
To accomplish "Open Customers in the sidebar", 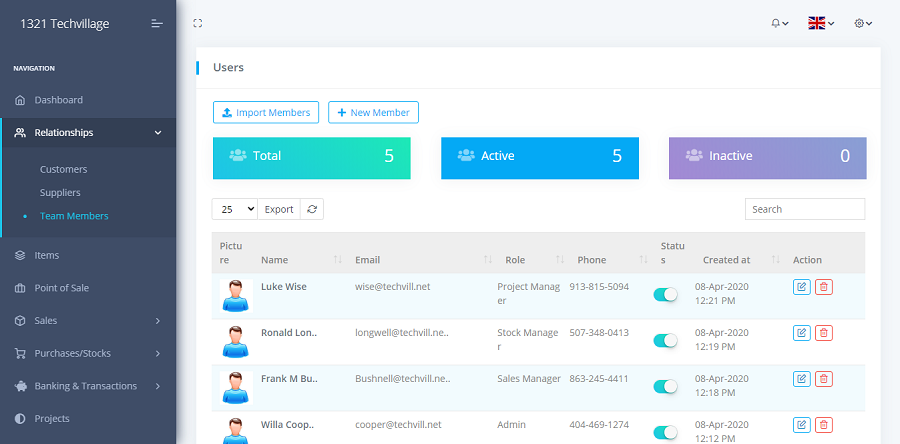I will (x=63, y=169).
